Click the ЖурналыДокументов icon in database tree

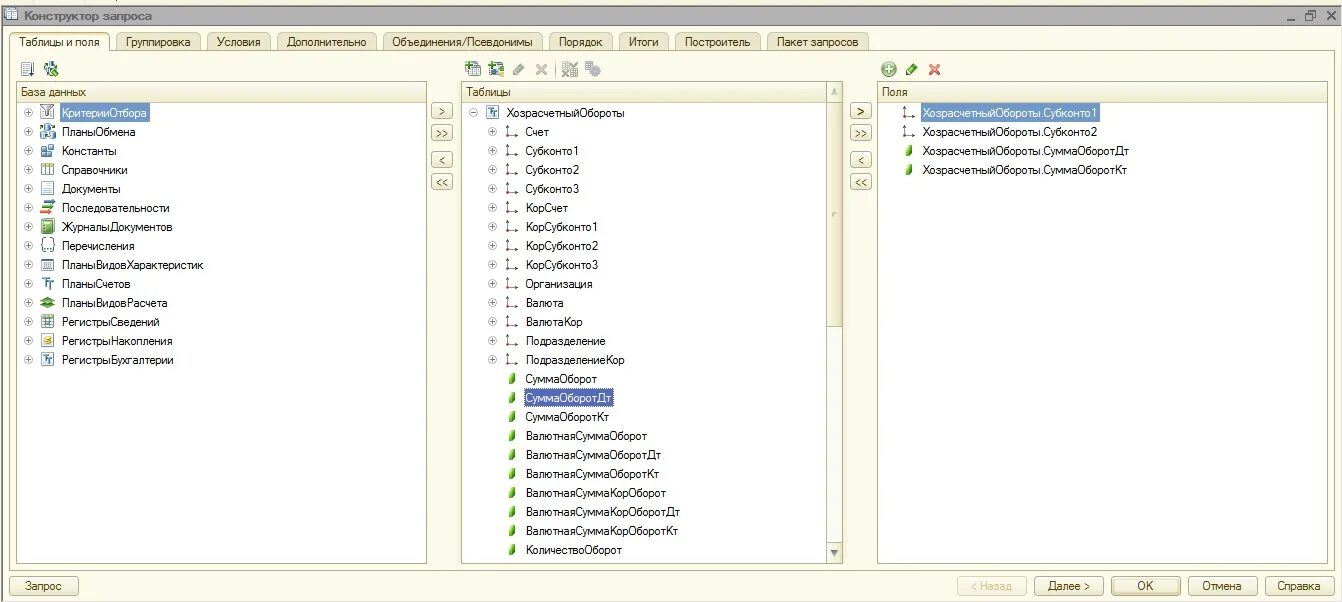point(47,226)
